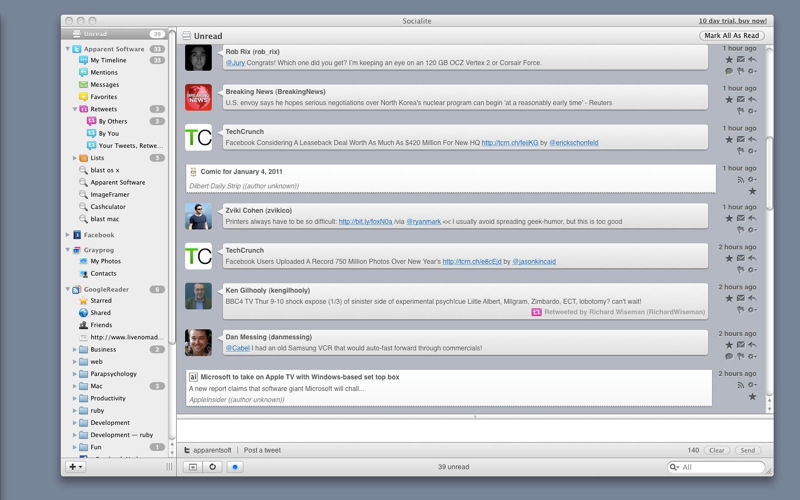The image size is (800, 500).
Task: Toggle the blue dot unread-only filter
Action: pyautogui.click(x=235, y=467)
